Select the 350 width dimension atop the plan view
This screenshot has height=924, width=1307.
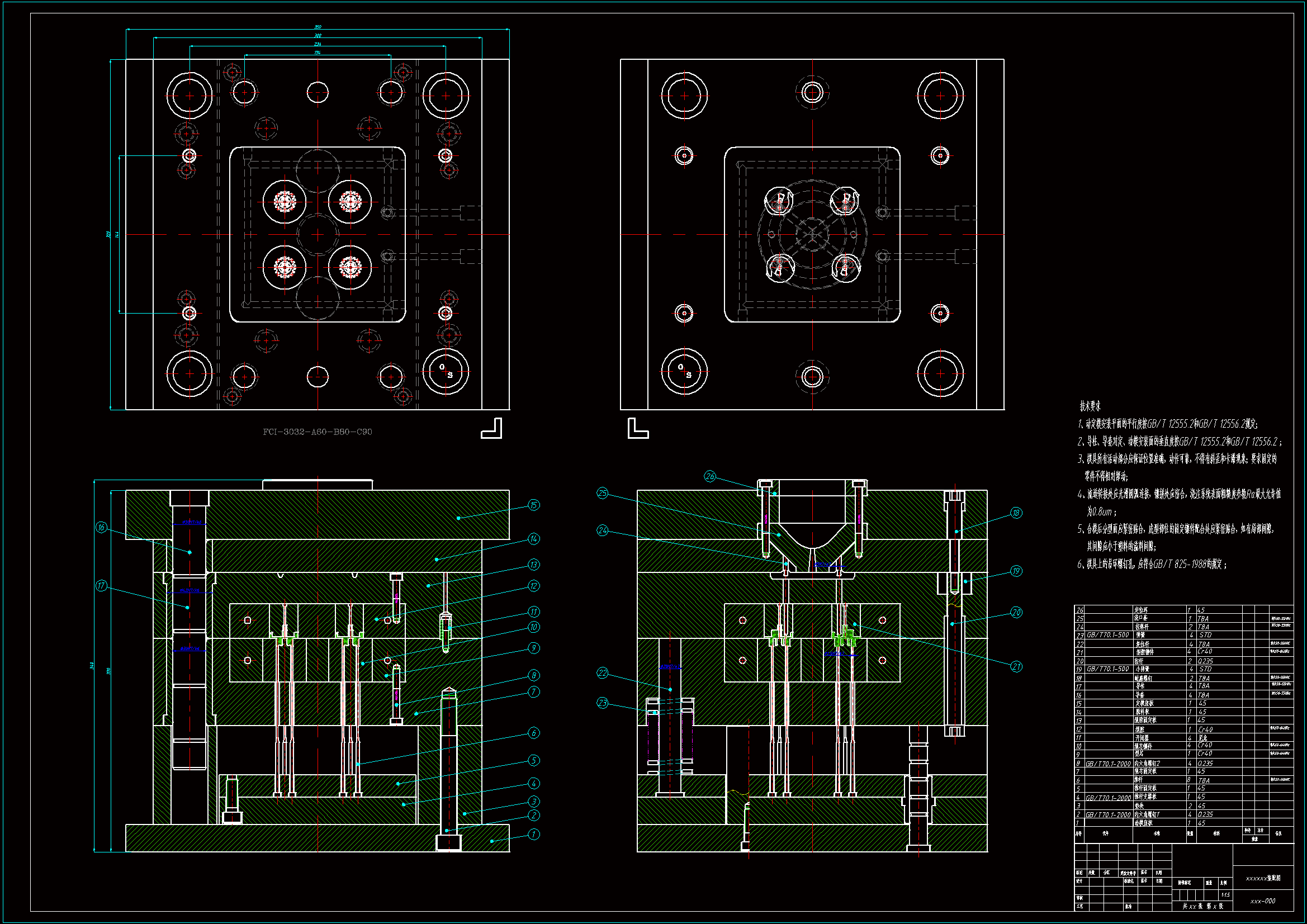click(318, 27)
